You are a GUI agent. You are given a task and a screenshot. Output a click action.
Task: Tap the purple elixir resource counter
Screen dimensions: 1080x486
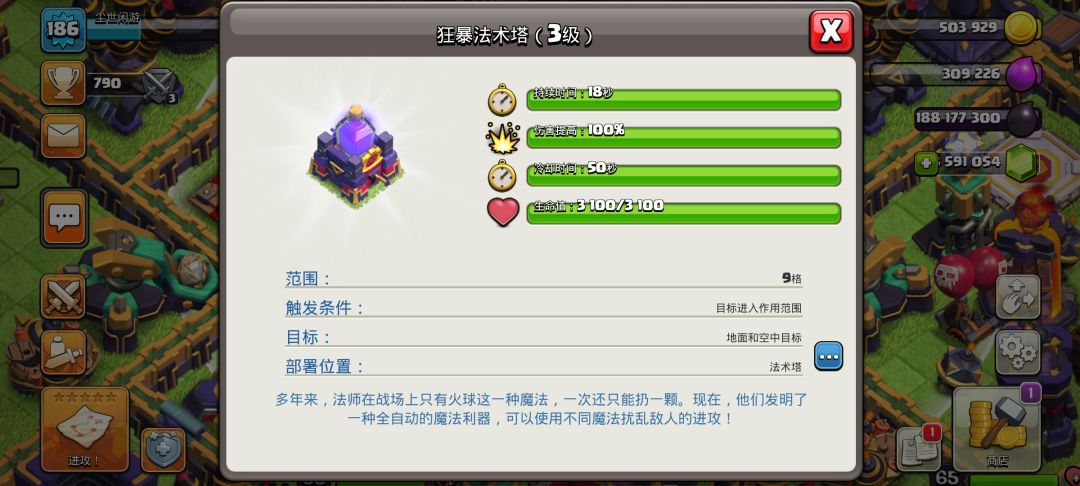956,73
